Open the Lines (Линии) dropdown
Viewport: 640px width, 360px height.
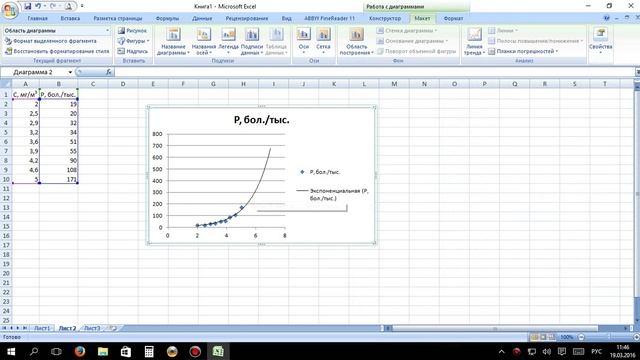point(503,31)
